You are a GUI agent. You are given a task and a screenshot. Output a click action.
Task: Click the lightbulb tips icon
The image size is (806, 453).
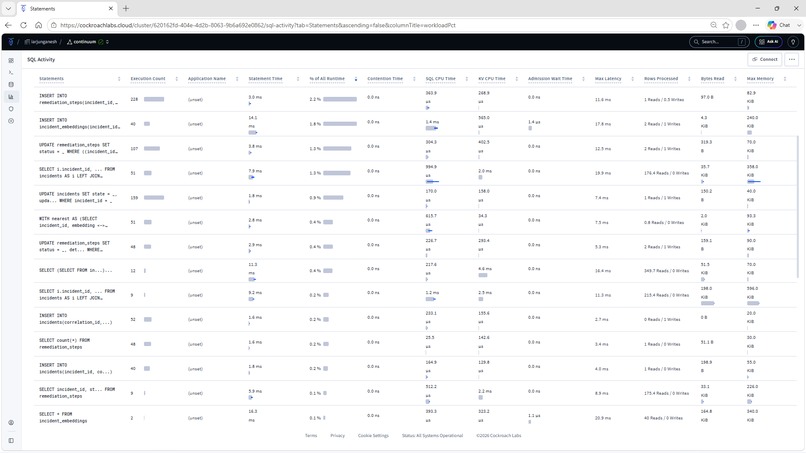coord(793,42)
